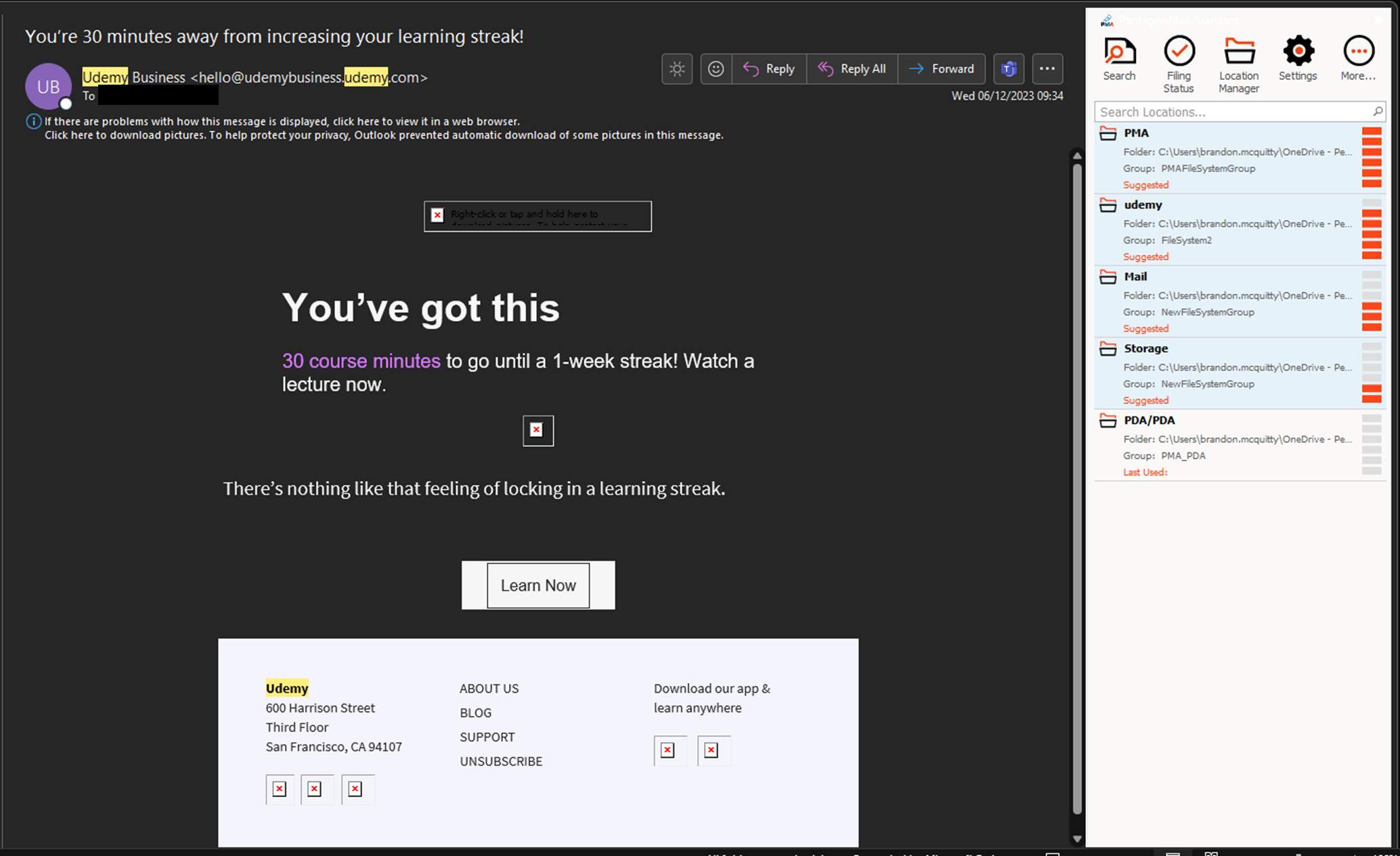Image resolution: width=1400 pixels, height=856 pixels.
Task: Share email to Teams icon
Action: (1009, 68)
